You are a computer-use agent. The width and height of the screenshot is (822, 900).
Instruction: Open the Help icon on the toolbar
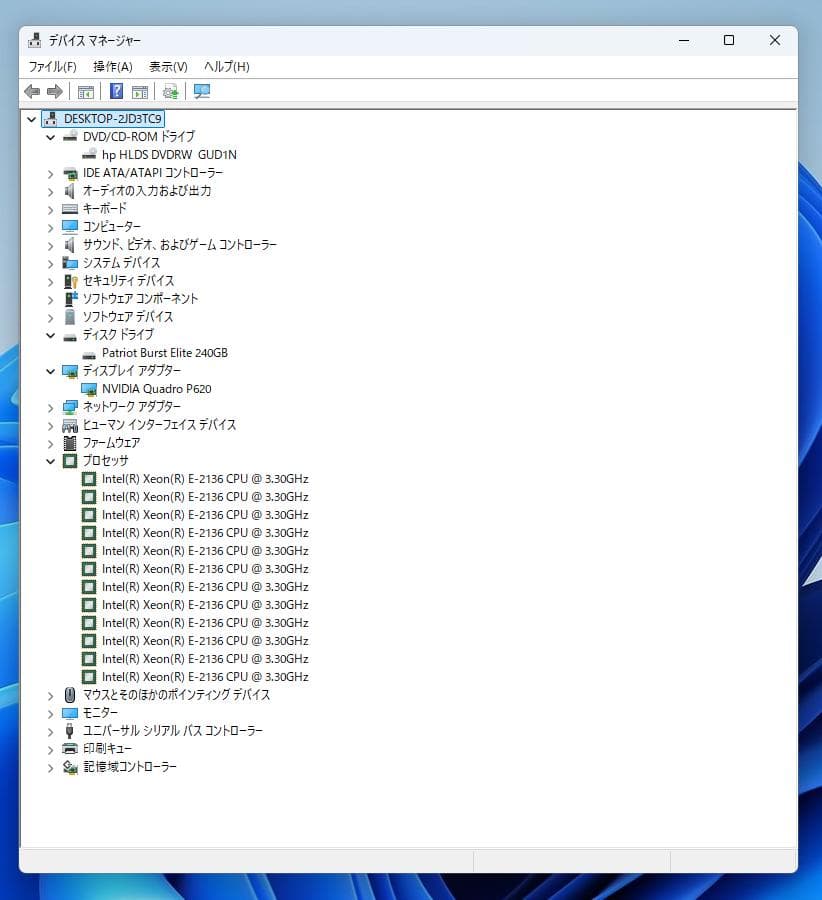(117, 91)
